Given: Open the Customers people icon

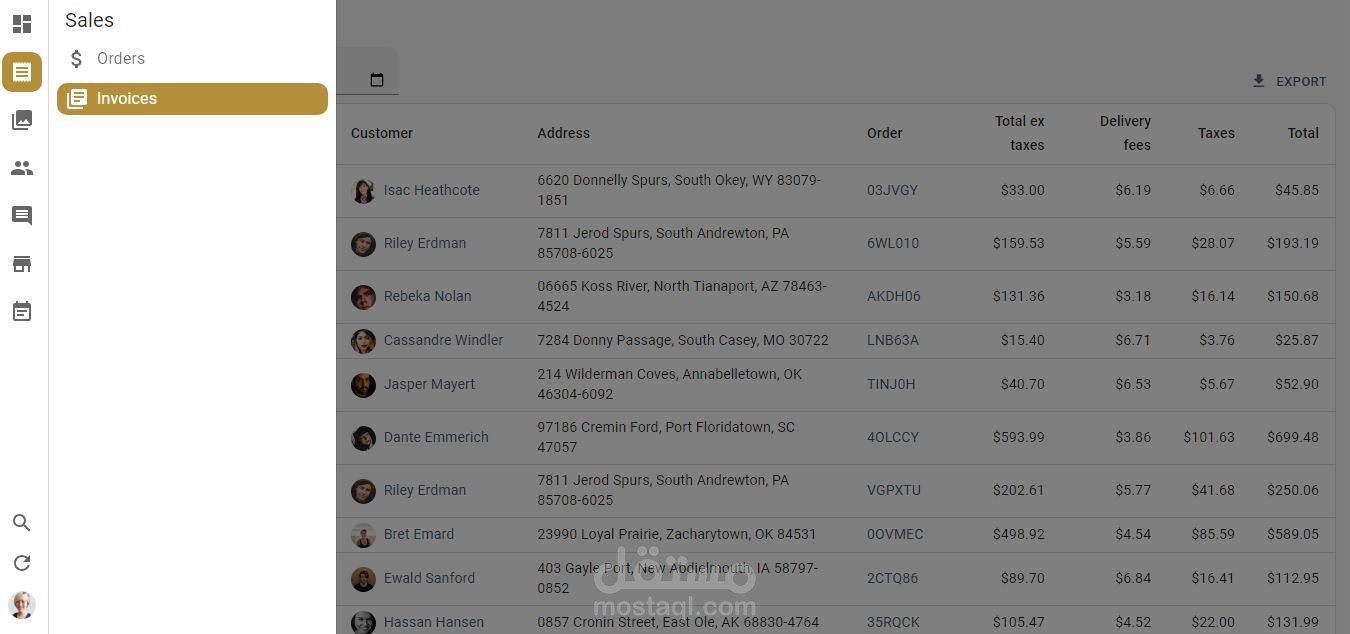Looking at the screenshot, I should point(22,168).
